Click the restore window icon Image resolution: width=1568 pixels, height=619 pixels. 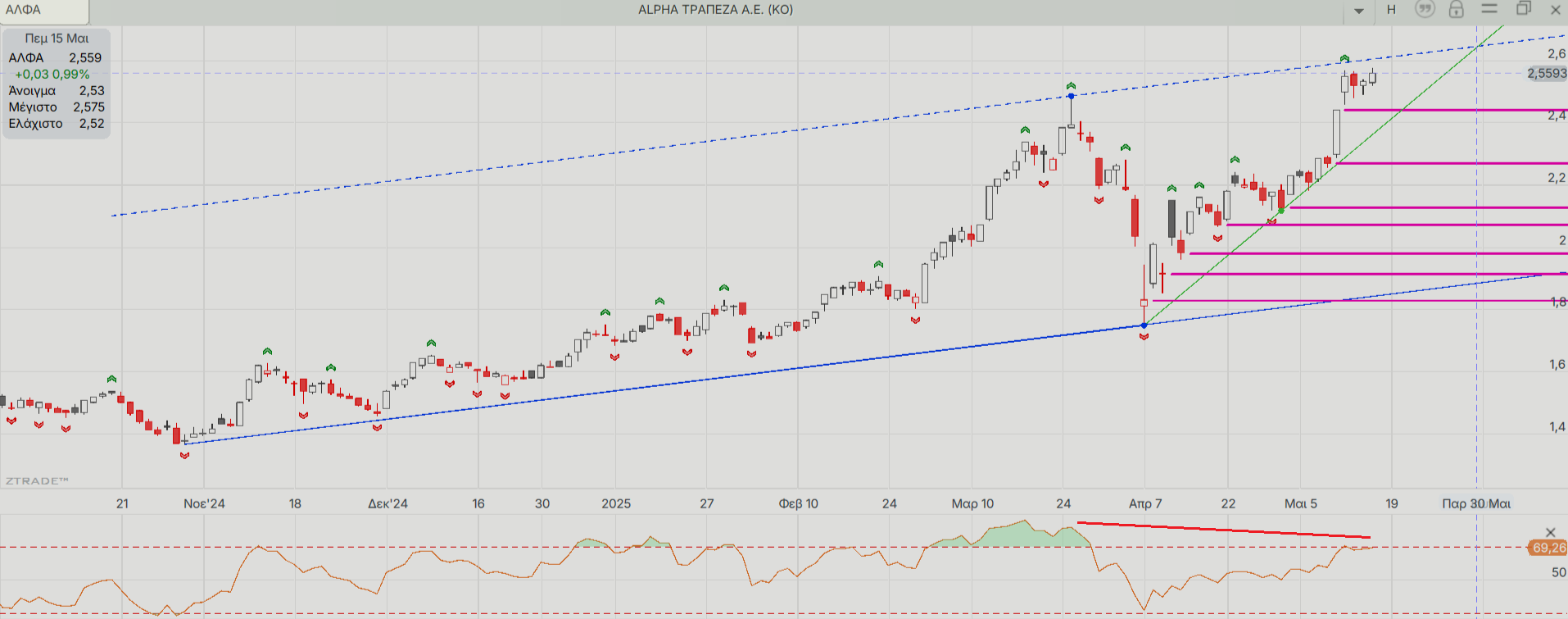click(1523, 9)
